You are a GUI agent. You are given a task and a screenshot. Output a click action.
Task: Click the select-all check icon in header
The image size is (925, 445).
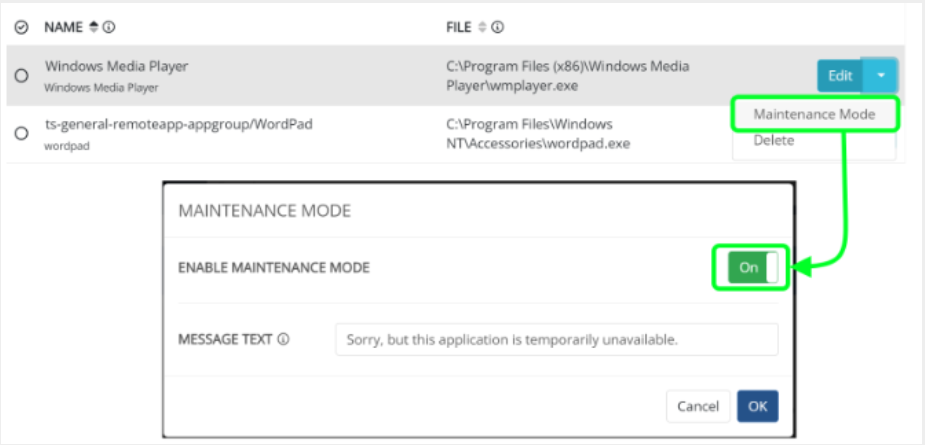(x=21, y=28)
